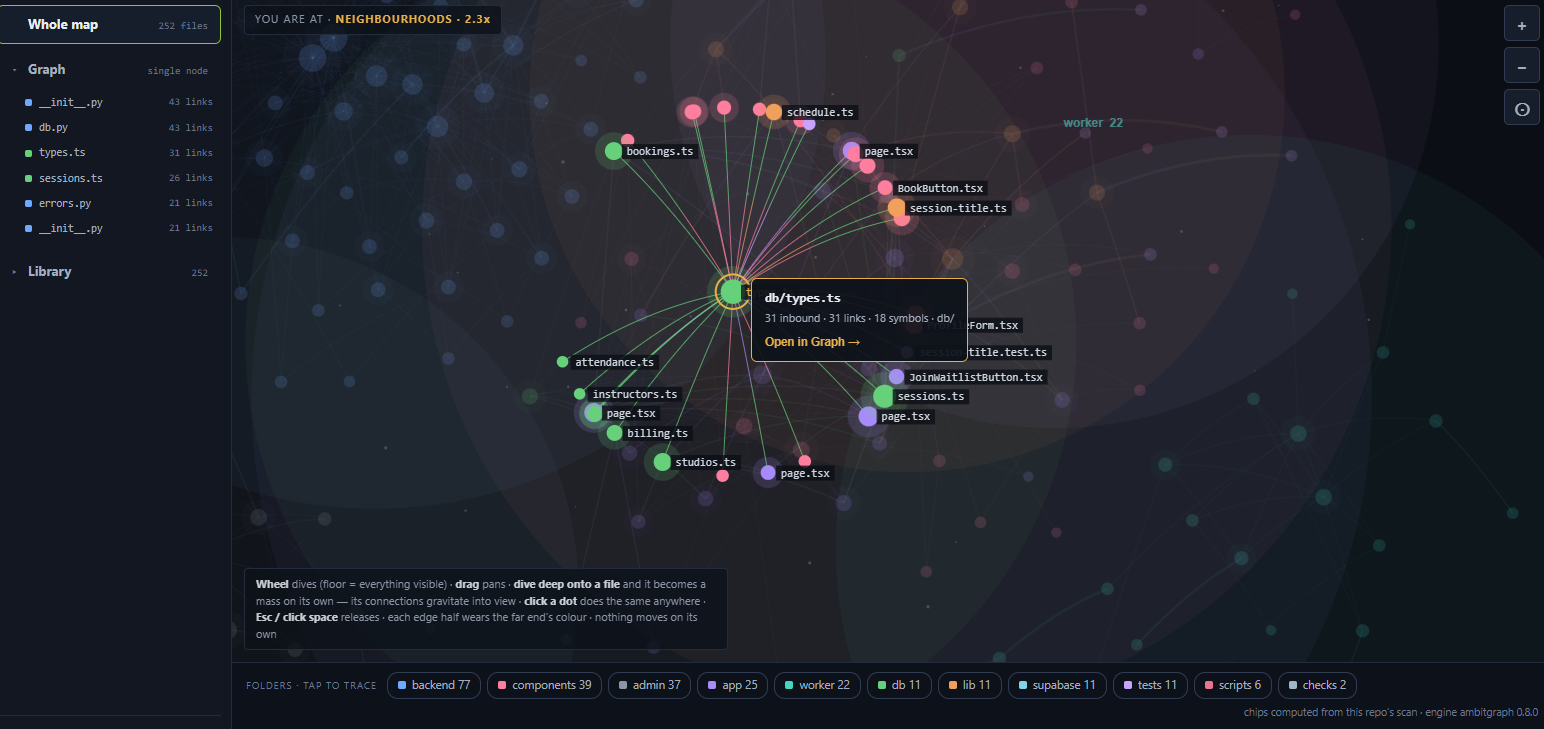Click the Neighbourhoods 2.3x location indicator
The image size is (1544, 729).
click(x=373, y=19)
